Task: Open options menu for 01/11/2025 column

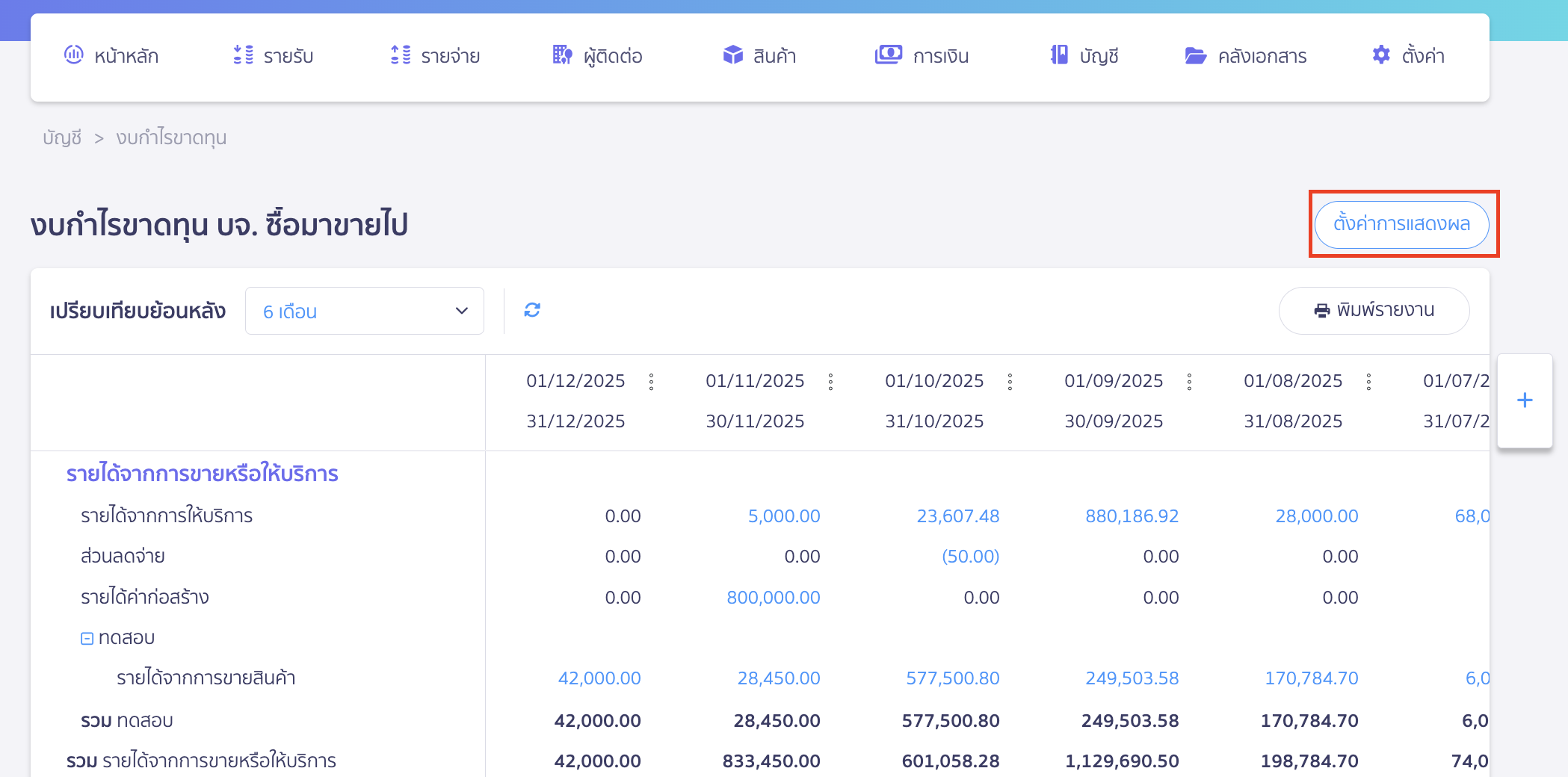Action: tap(830, 381)
